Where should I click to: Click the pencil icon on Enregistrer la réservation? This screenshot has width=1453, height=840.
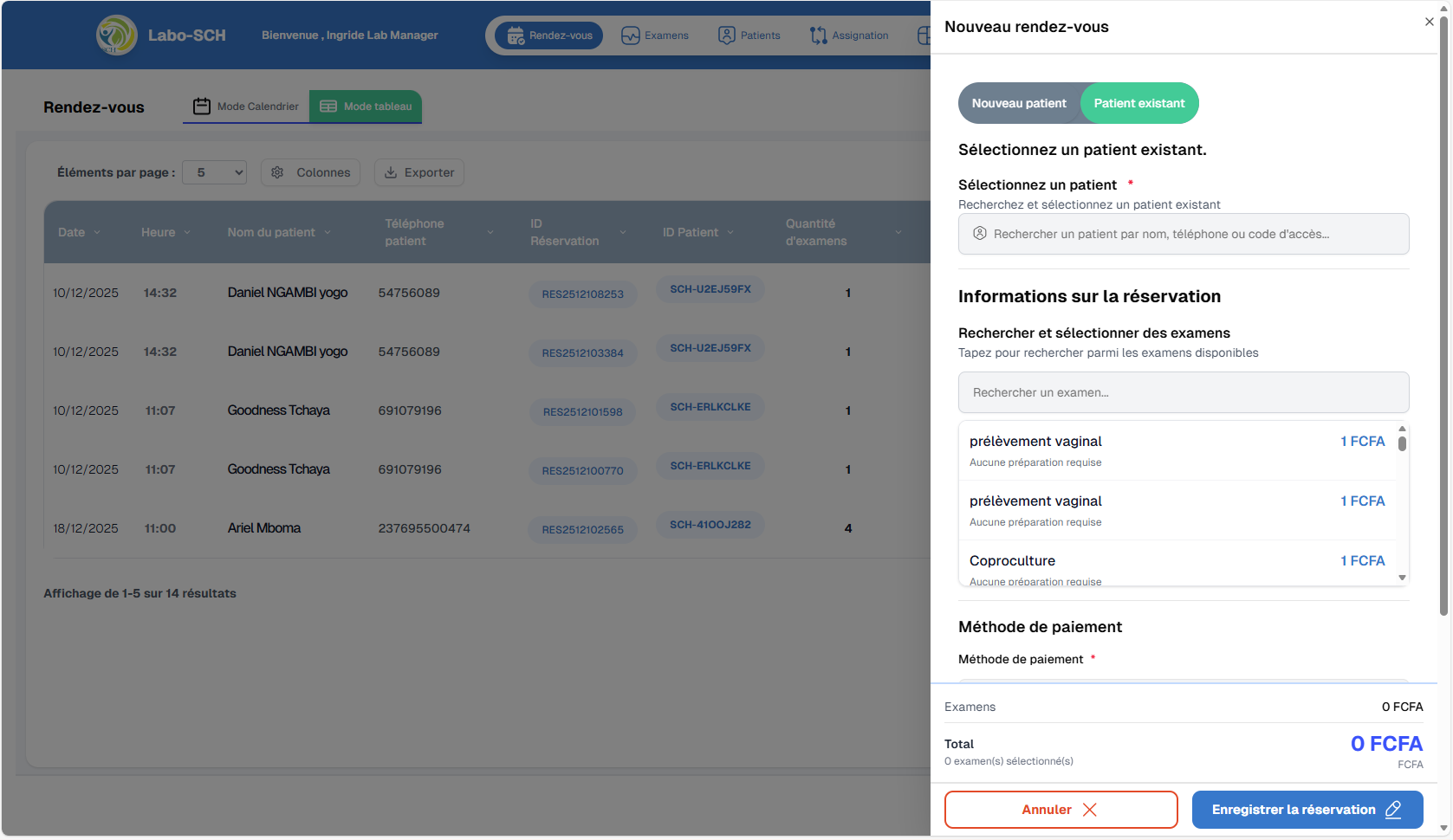pyautogui.click(x=1393, y=809)
